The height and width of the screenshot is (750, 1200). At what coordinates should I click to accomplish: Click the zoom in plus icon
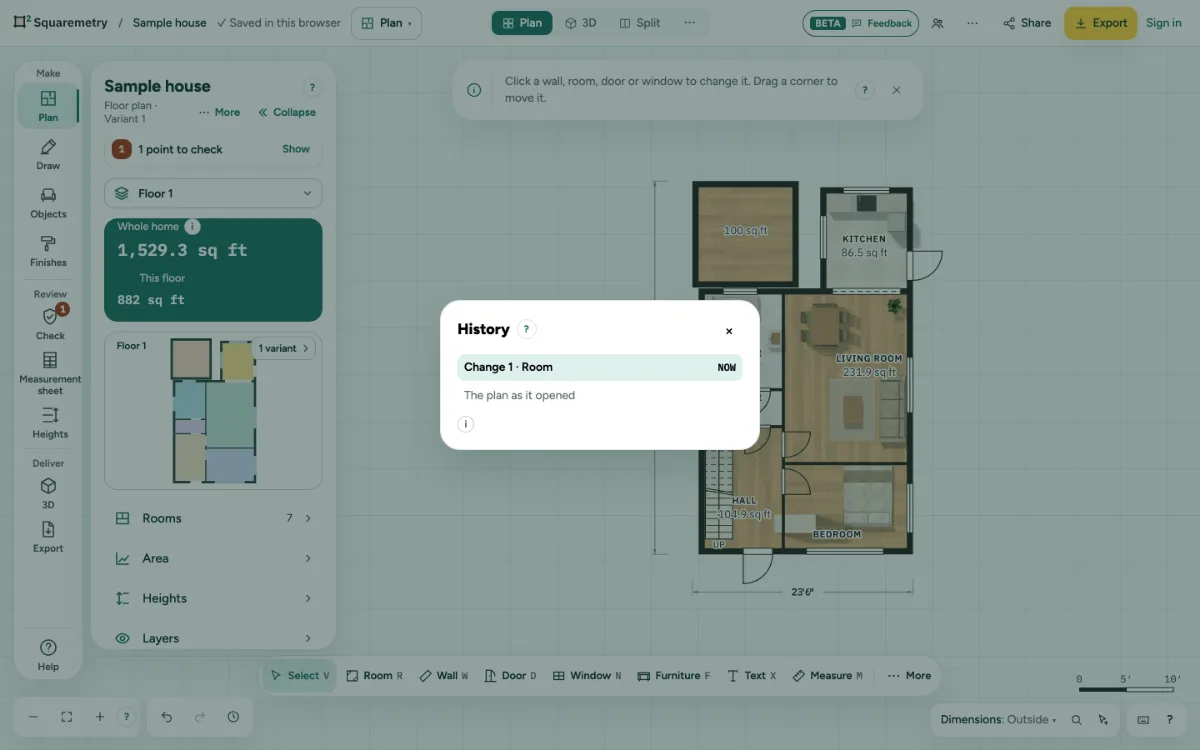point(100,717)
